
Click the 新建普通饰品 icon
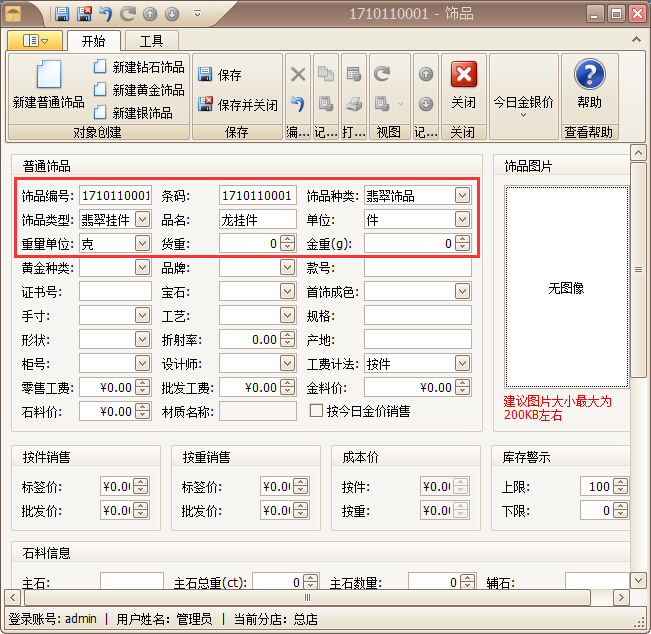(48, 76)
